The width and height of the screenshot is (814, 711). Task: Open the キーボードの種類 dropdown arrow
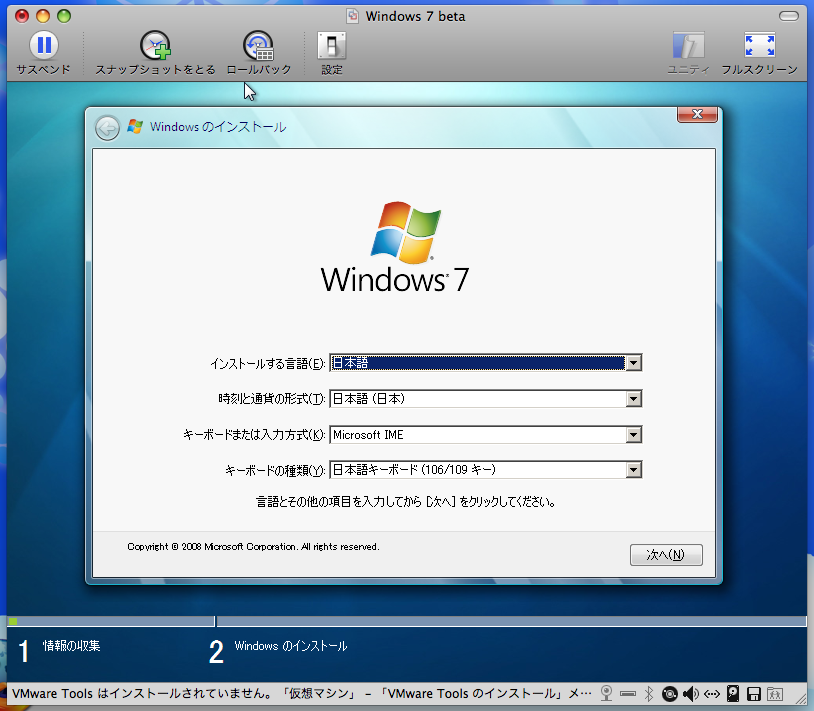coord(633,470)
